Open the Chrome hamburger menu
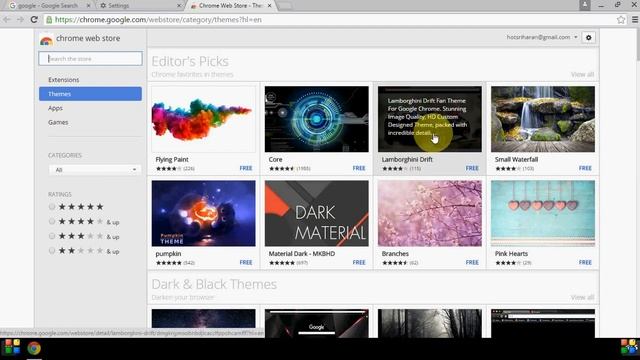 pos(635,20)
